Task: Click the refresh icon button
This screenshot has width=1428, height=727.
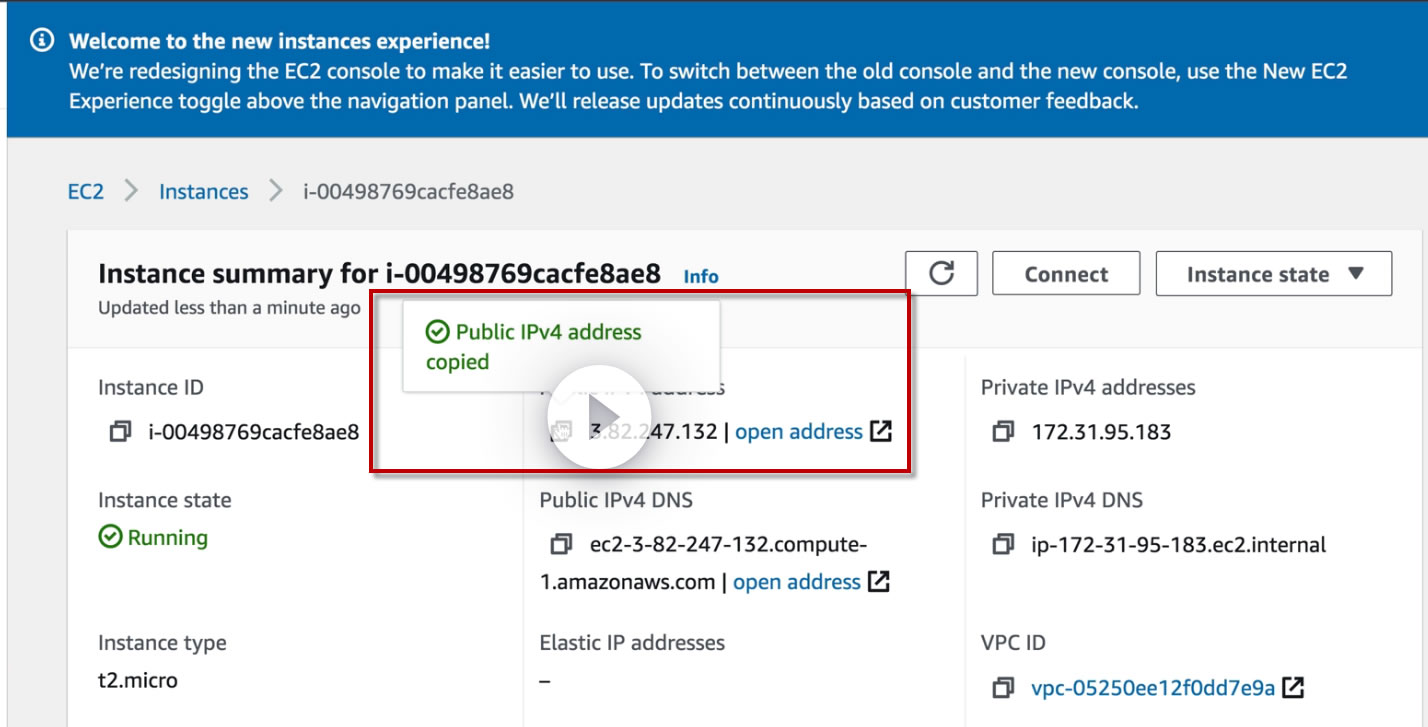Action: coord(941,273)
